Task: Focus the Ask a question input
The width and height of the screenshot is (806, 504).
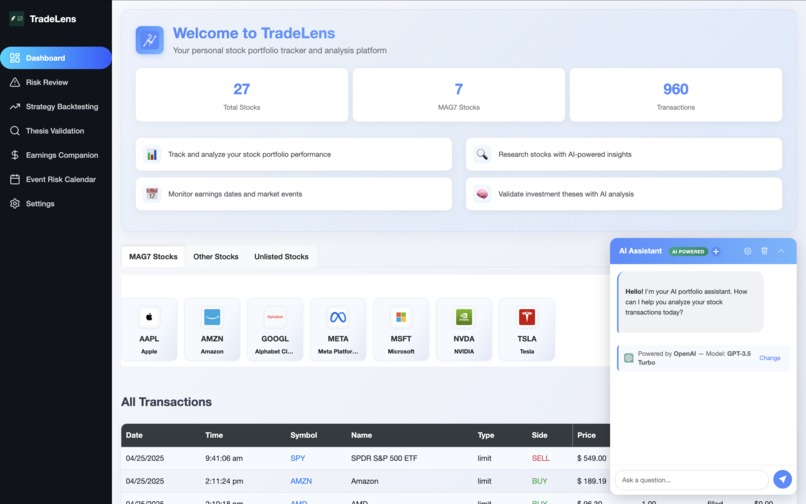Action: (x=691, y=480)
